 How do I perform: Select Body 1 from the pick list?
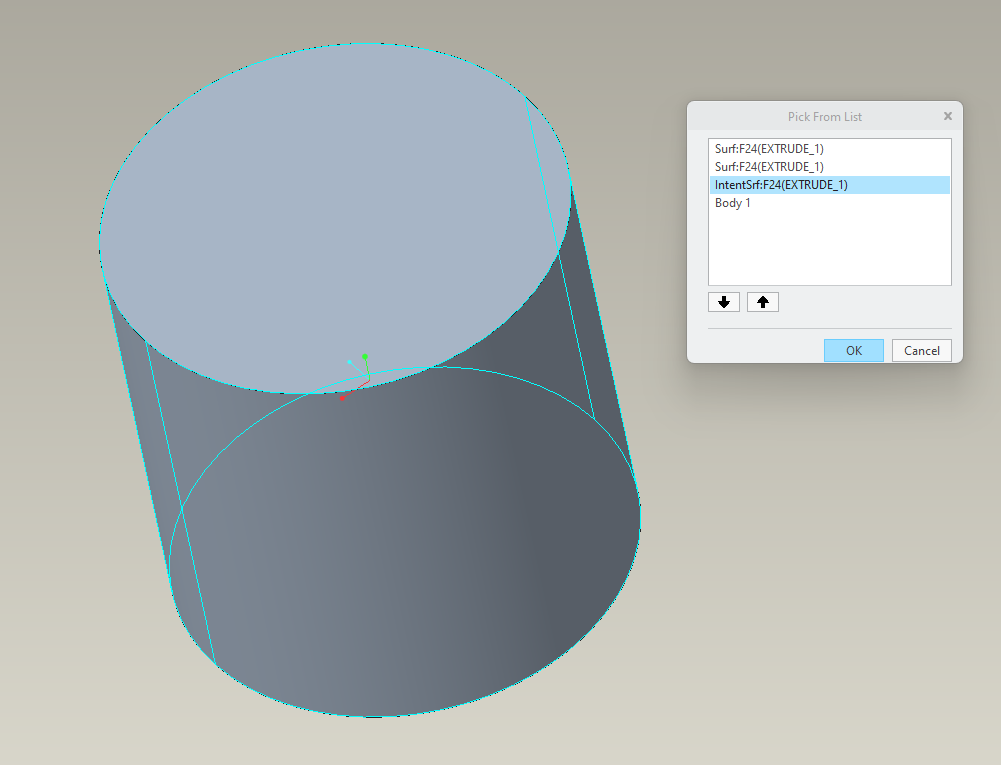tap(732, 202)
